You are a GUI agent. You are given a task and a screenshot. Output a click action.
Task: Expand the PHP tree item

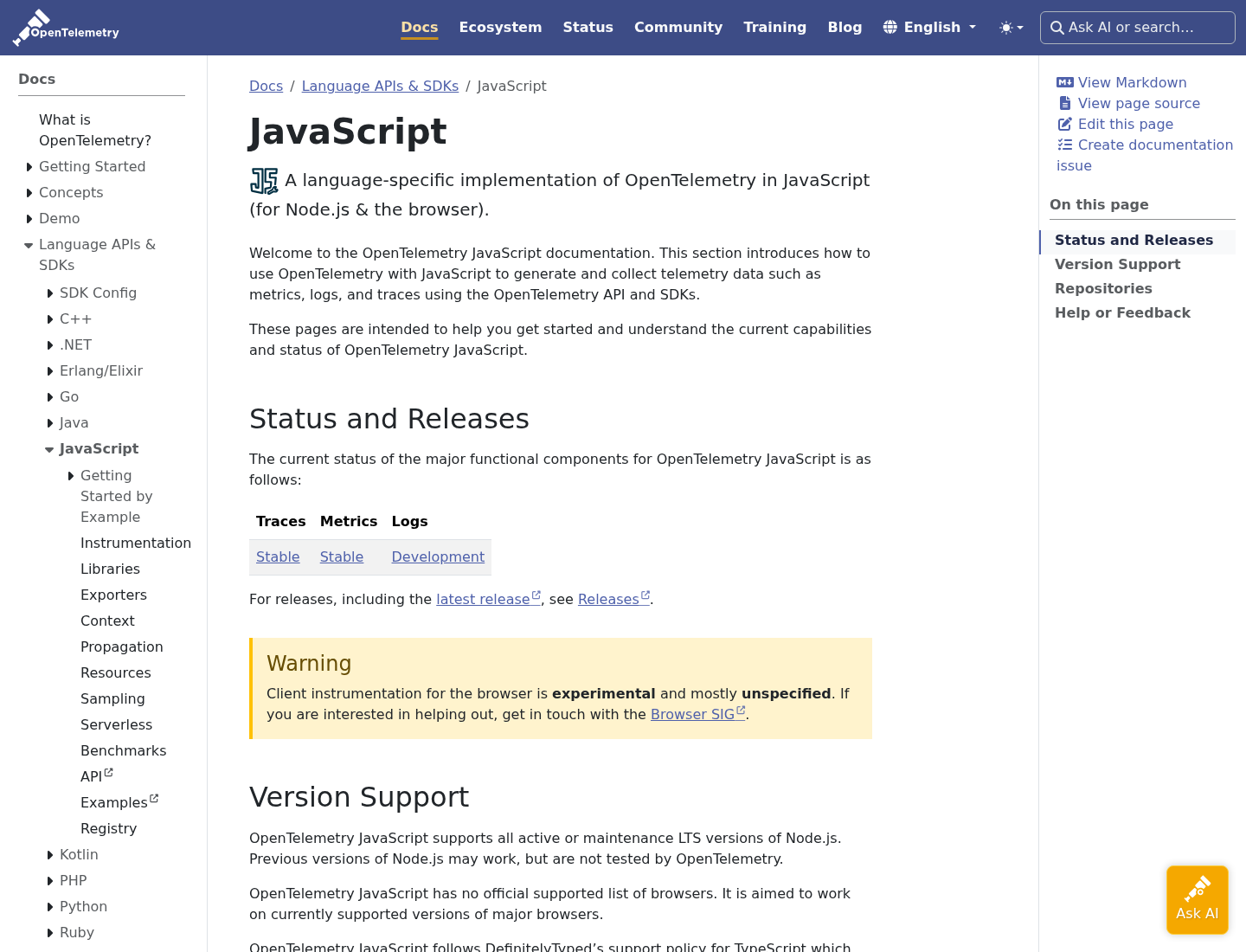[x=50, y=881]
